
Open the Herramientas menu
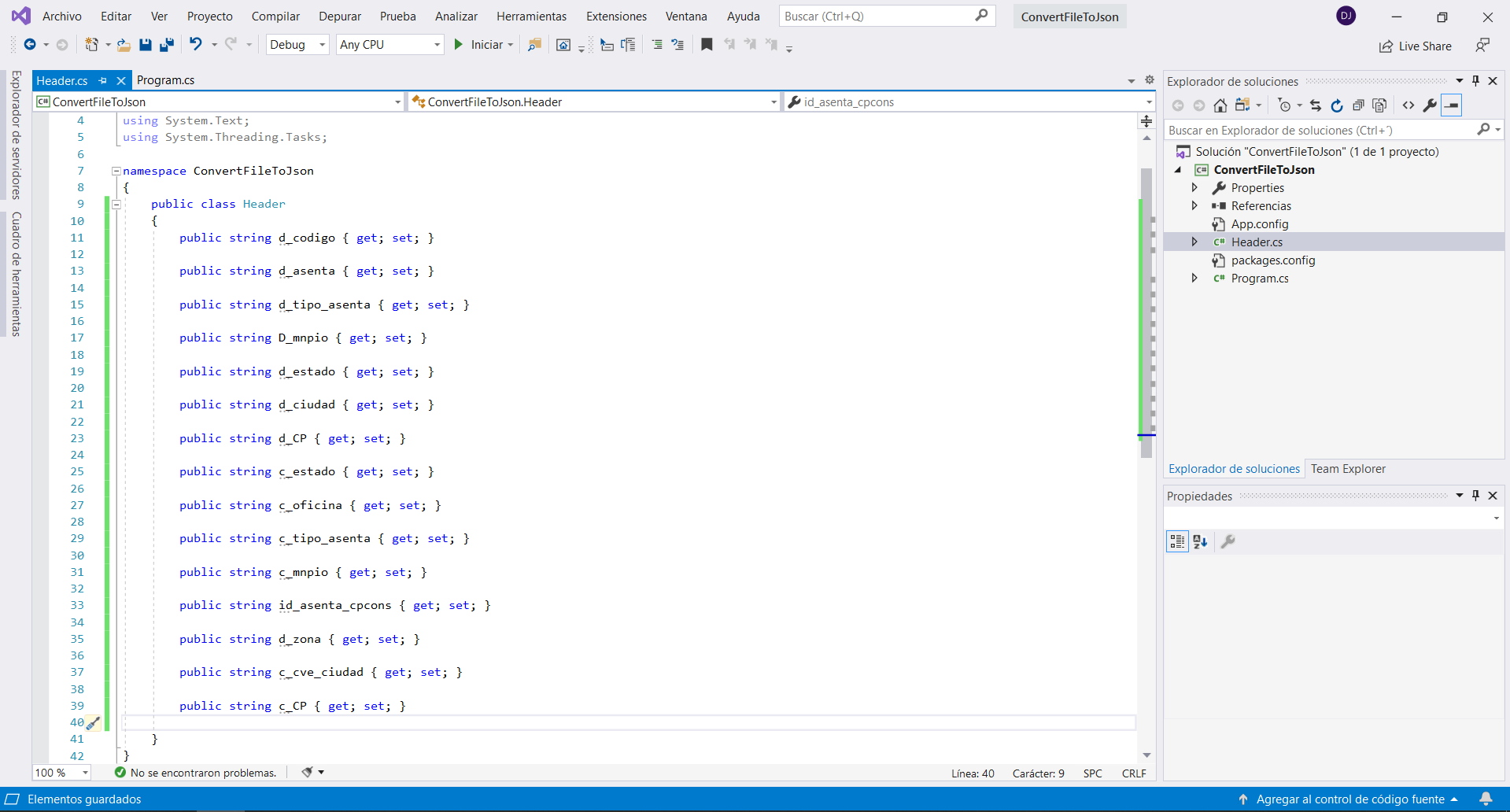click(x=531, y=16)
